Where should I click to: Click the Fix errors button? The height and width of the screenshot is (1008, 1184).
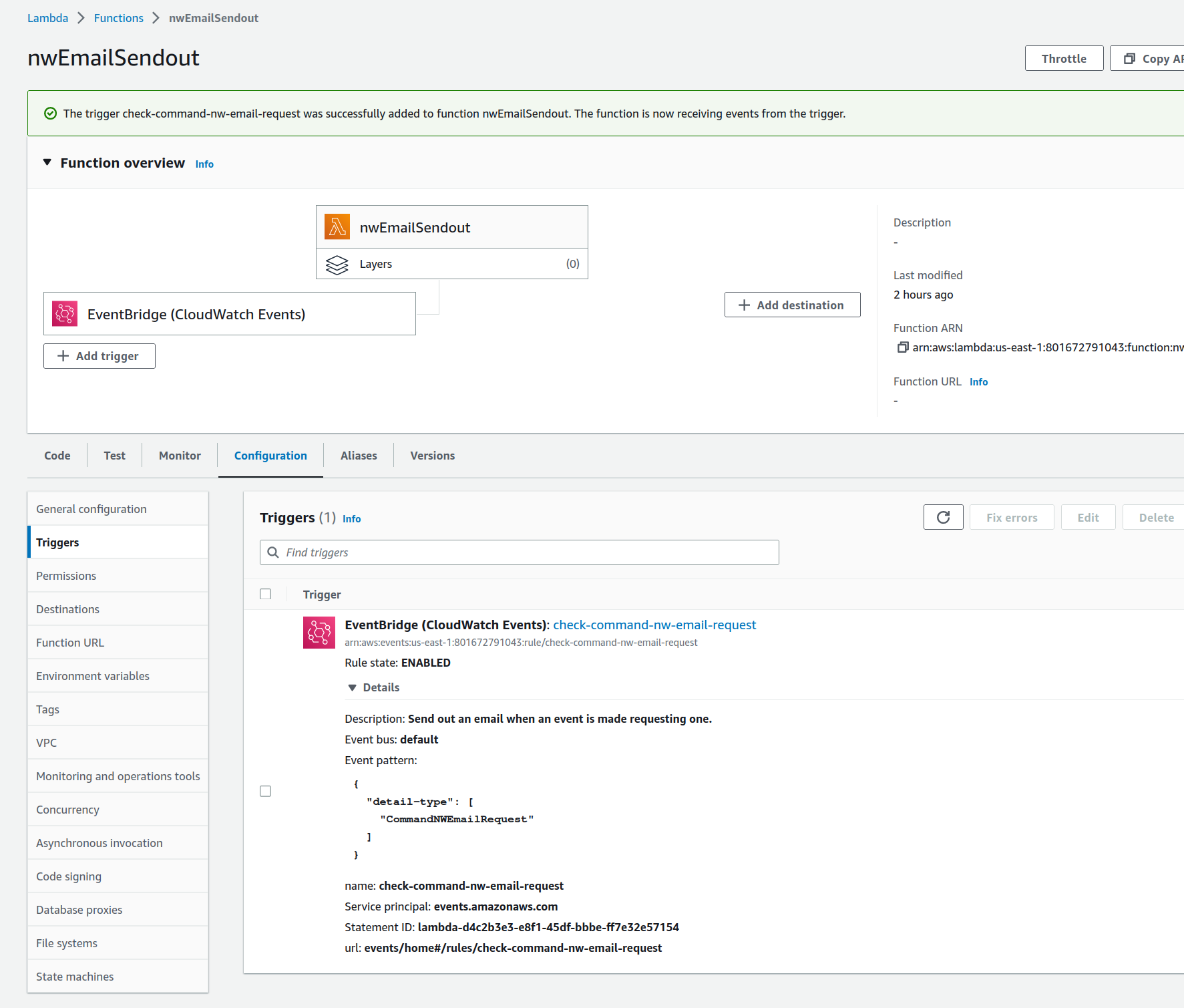[x=1012, y=518]
